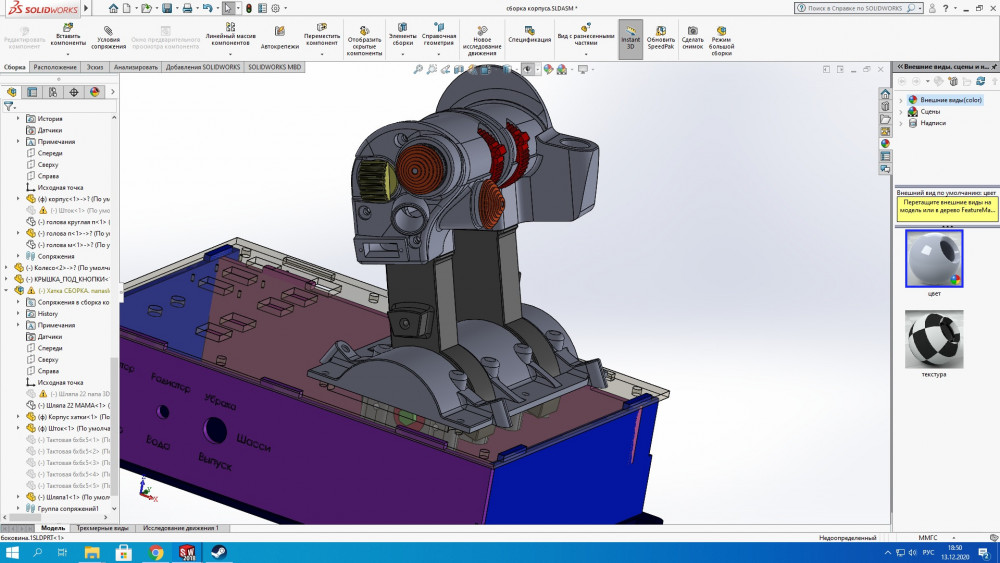Open the Анализировать tab
The width and height of the screenshot is (1000, 563).
point(136,67)
